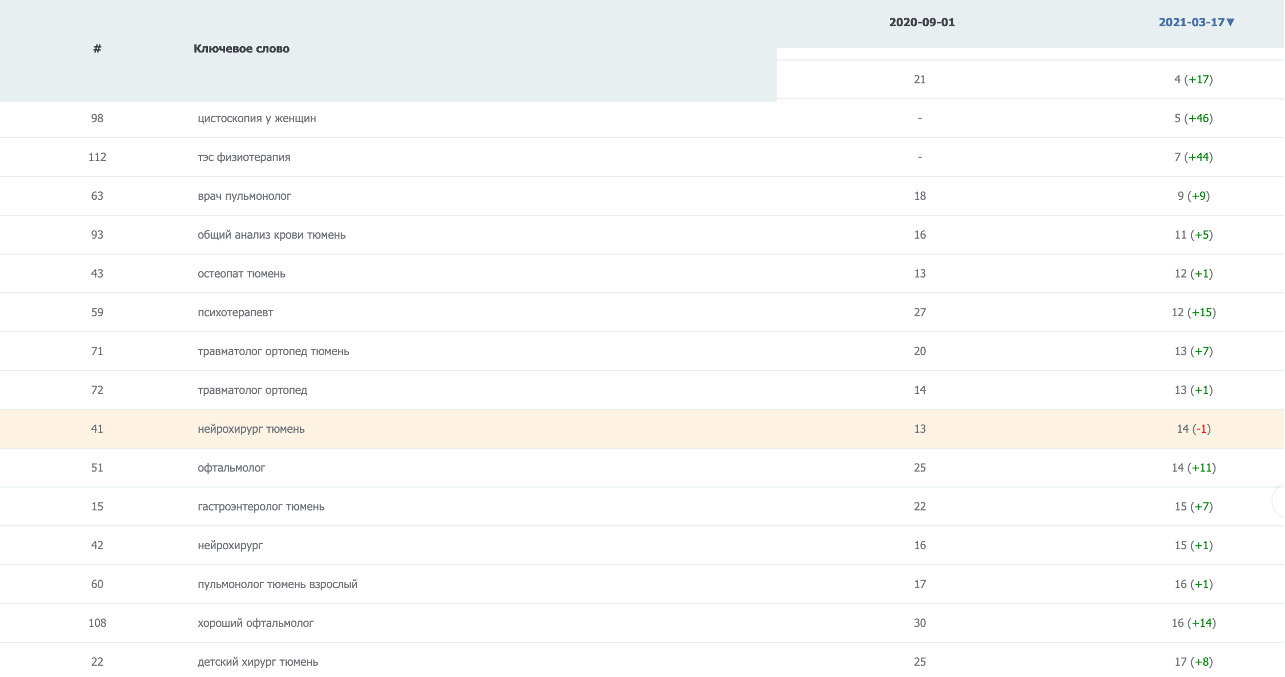Select общий анализ крови тюмень keyword
The height and width of the screenshot is (677, 1285).
pyautogui.click(x=271, y=235)
